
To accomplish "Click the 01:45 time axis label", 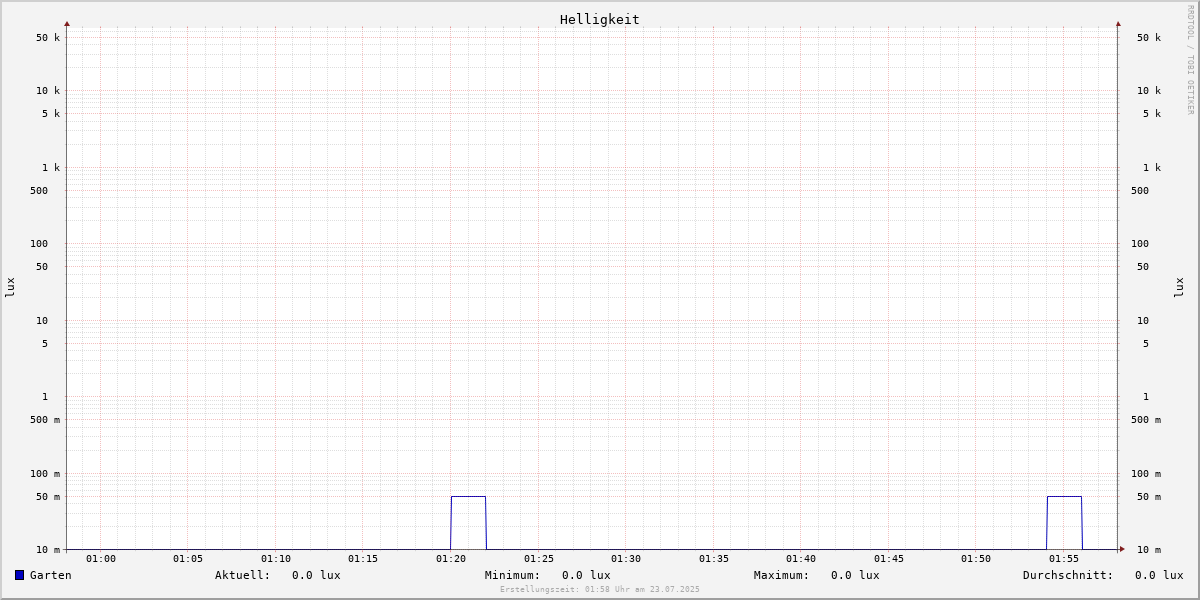I will pyautogui.click(x=889, y=559).
